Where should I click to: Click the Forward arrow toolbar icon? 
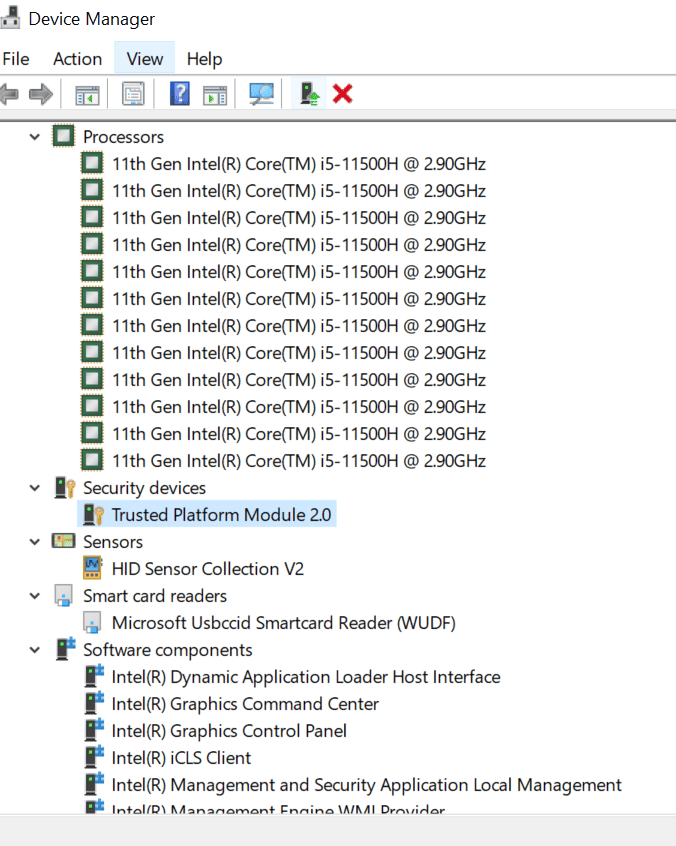(41, 94)
